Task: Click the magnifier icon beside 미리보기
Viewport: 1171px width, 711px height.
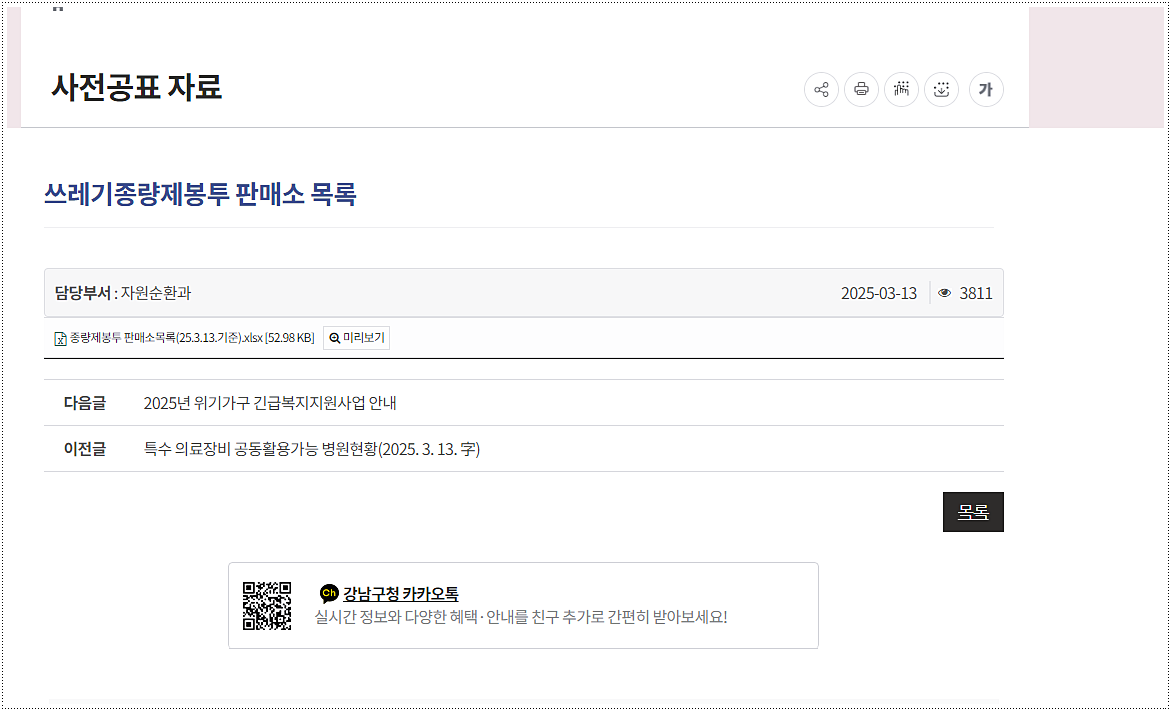Action: [x=335, y=337]
